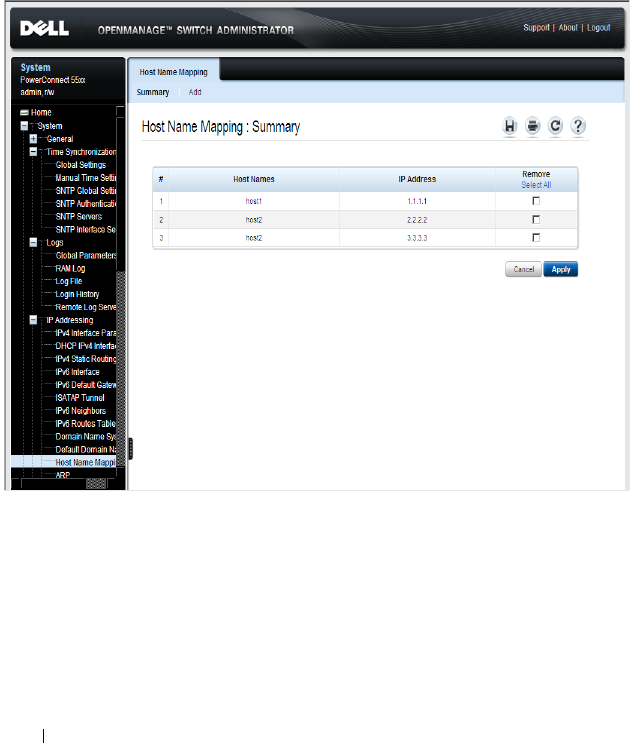Click the 3.3.3.3 table cell
This screenshot has height=743, width=641.
(x=417, y=238)
